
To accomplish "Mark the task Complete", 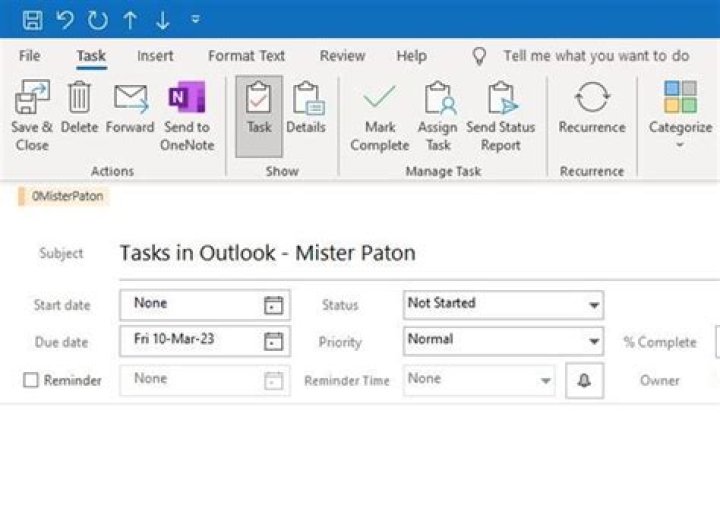I will pyautogui.click(x=380, y=117).
